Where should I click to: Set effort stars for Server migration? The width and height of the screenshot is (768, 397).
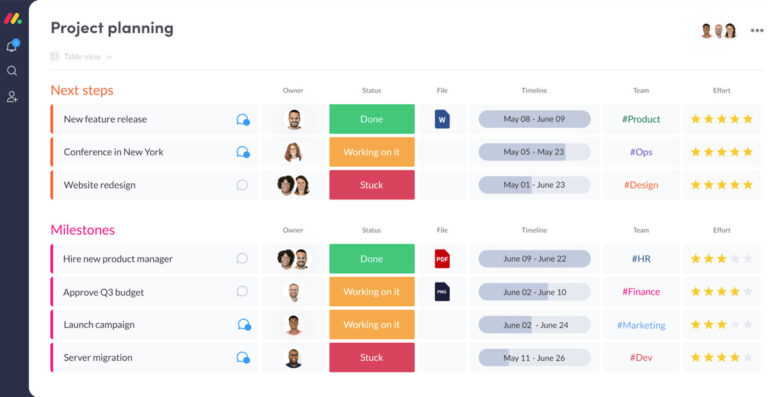[x=721, y=357]
